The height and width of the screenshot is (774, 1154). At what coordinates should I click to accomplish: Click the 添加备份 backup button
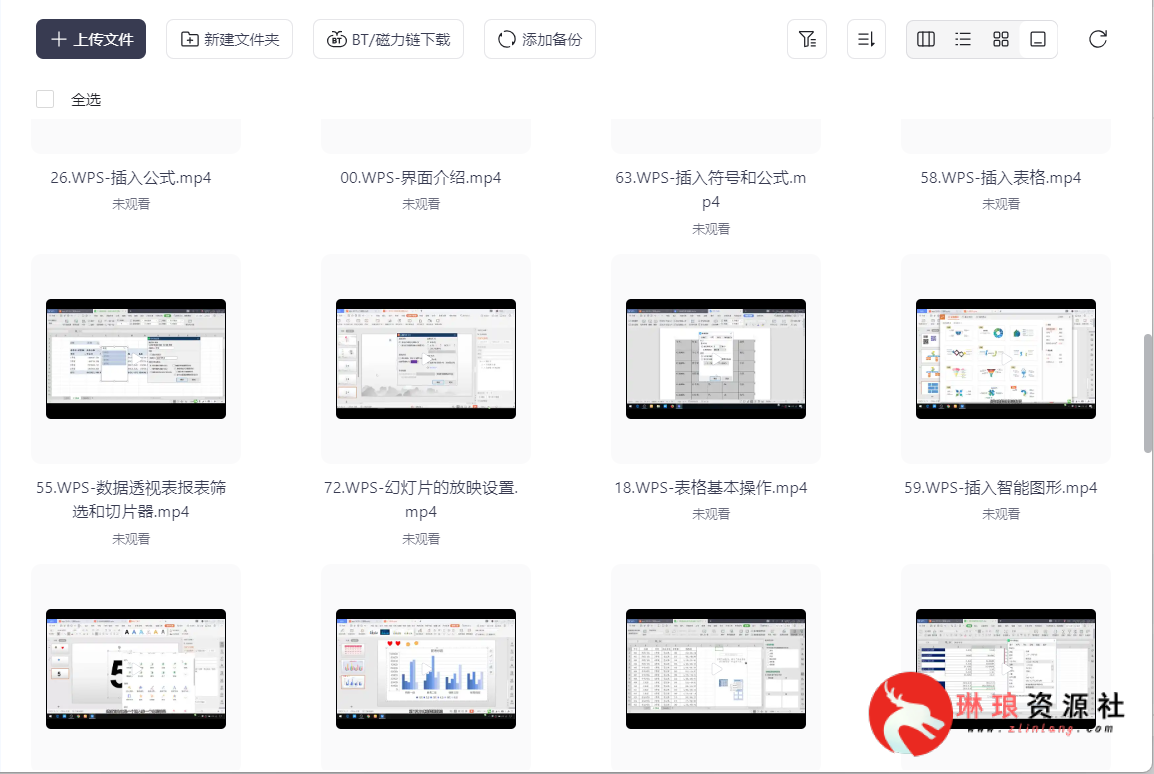[539, 39]
